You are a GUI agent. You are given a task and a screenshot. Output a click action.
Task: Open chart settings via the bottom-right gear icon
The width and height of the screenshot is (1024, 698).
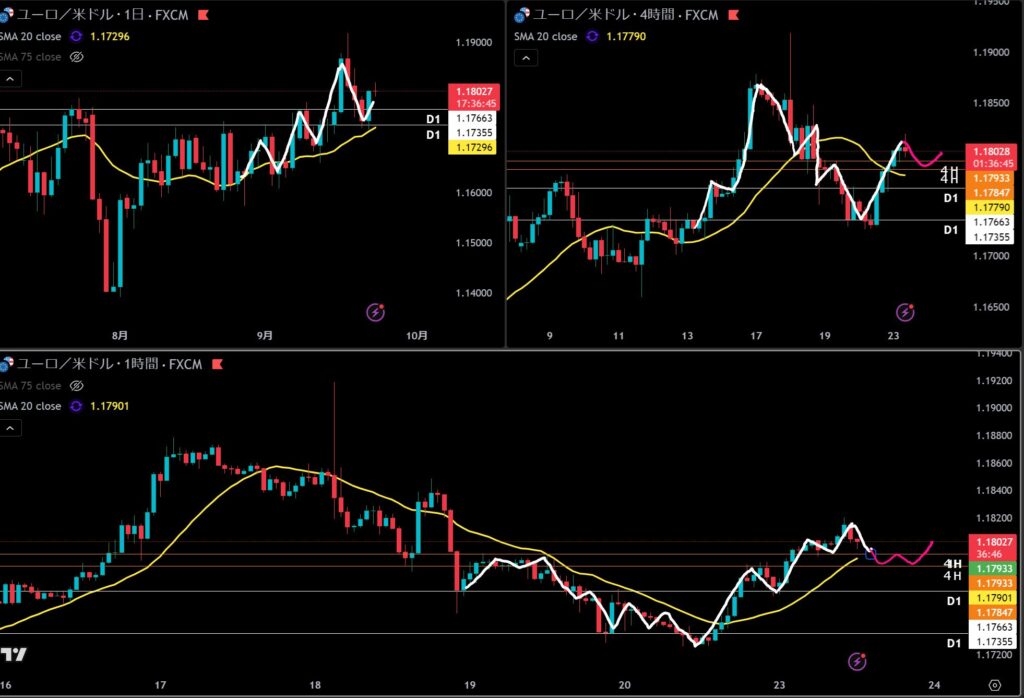point(992,685)
